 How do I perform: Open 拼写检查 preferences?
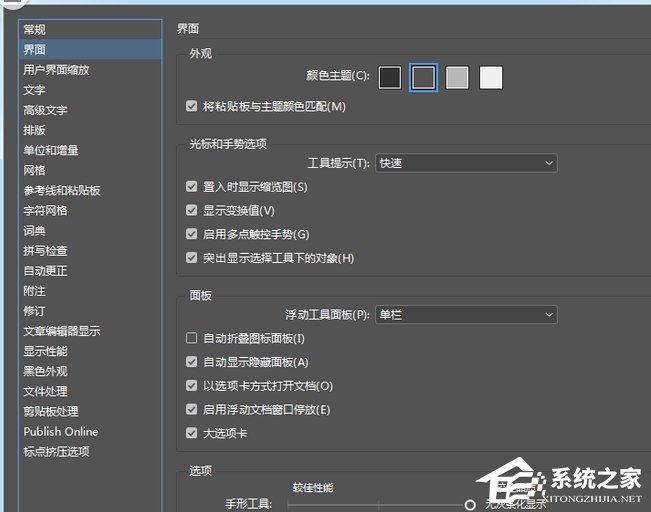90,250
